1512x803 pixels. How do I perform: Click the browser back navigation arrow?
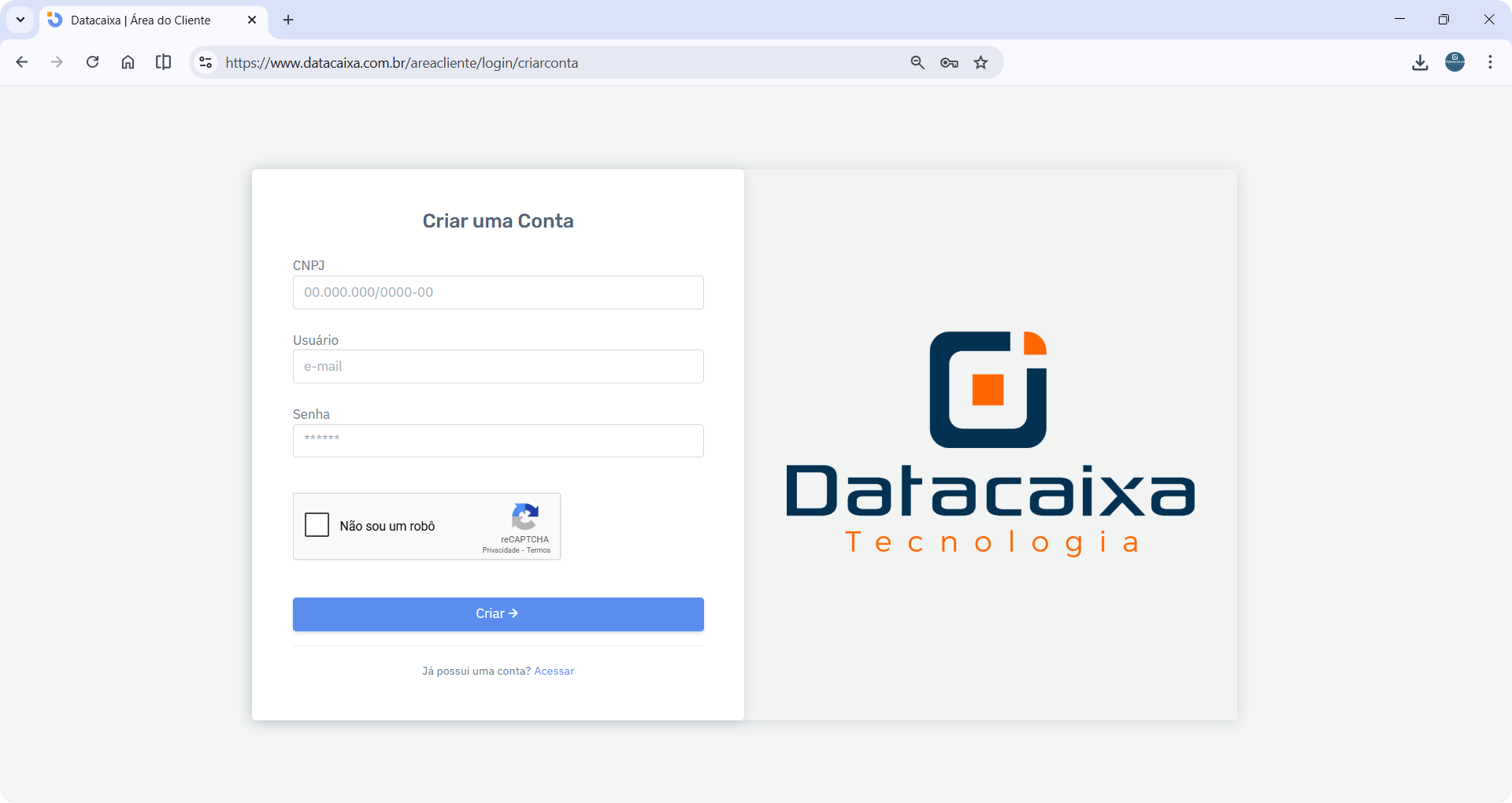pos(22,62)
